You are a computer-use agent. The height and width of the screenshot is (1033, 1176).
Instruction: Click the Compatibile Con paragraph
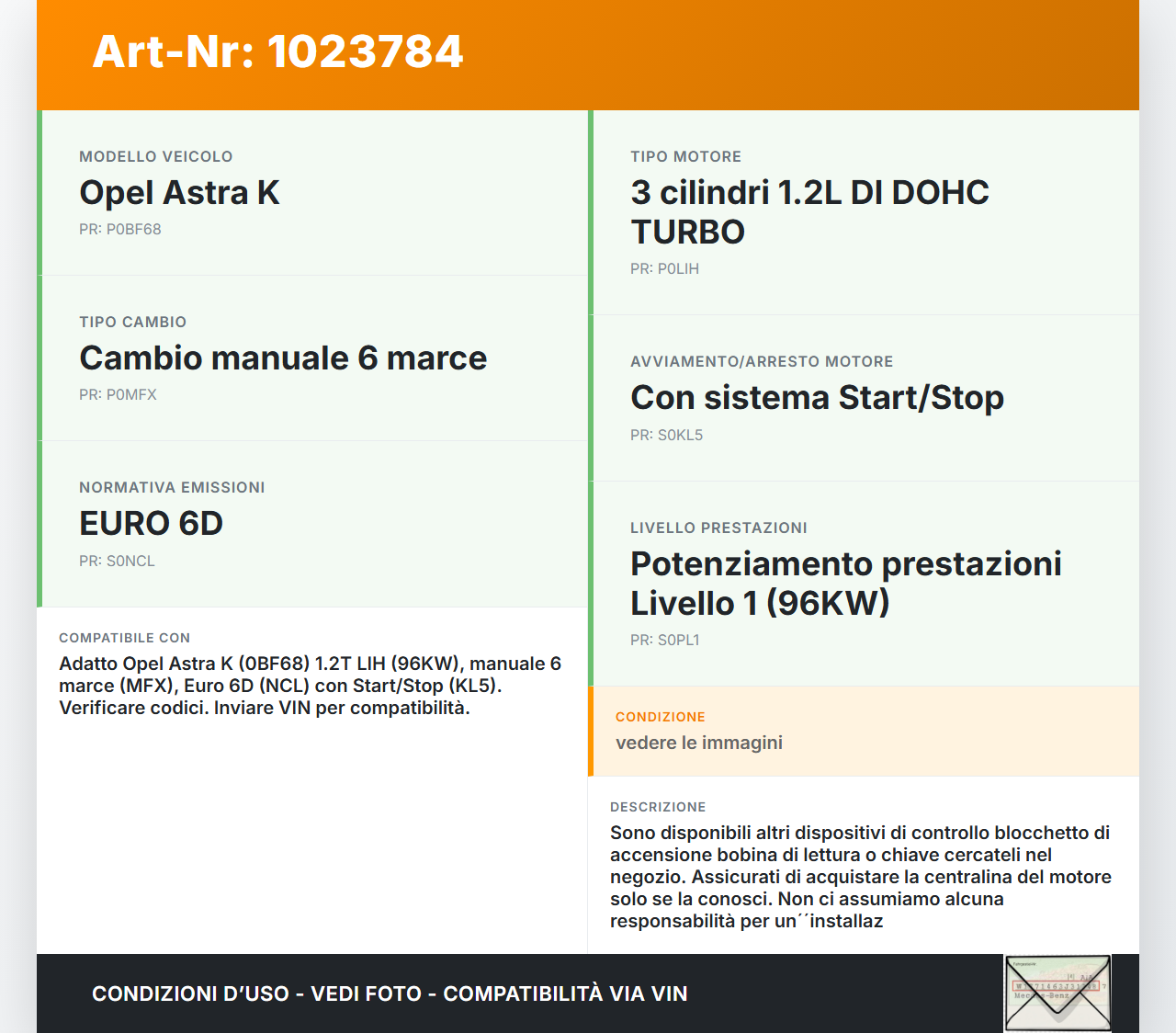[x=311, y=685]
